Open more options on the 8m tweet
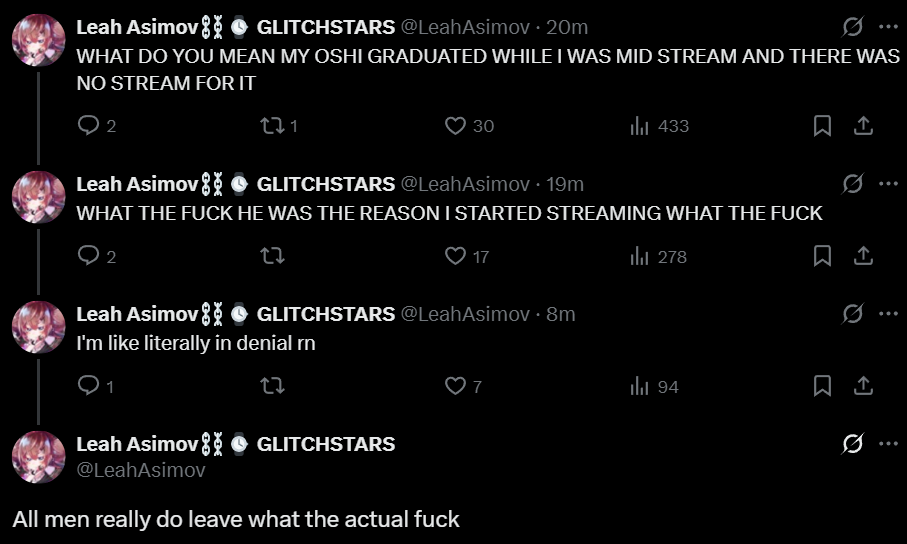The width and height of the screenshot is (907, 544). pos(888,314)
